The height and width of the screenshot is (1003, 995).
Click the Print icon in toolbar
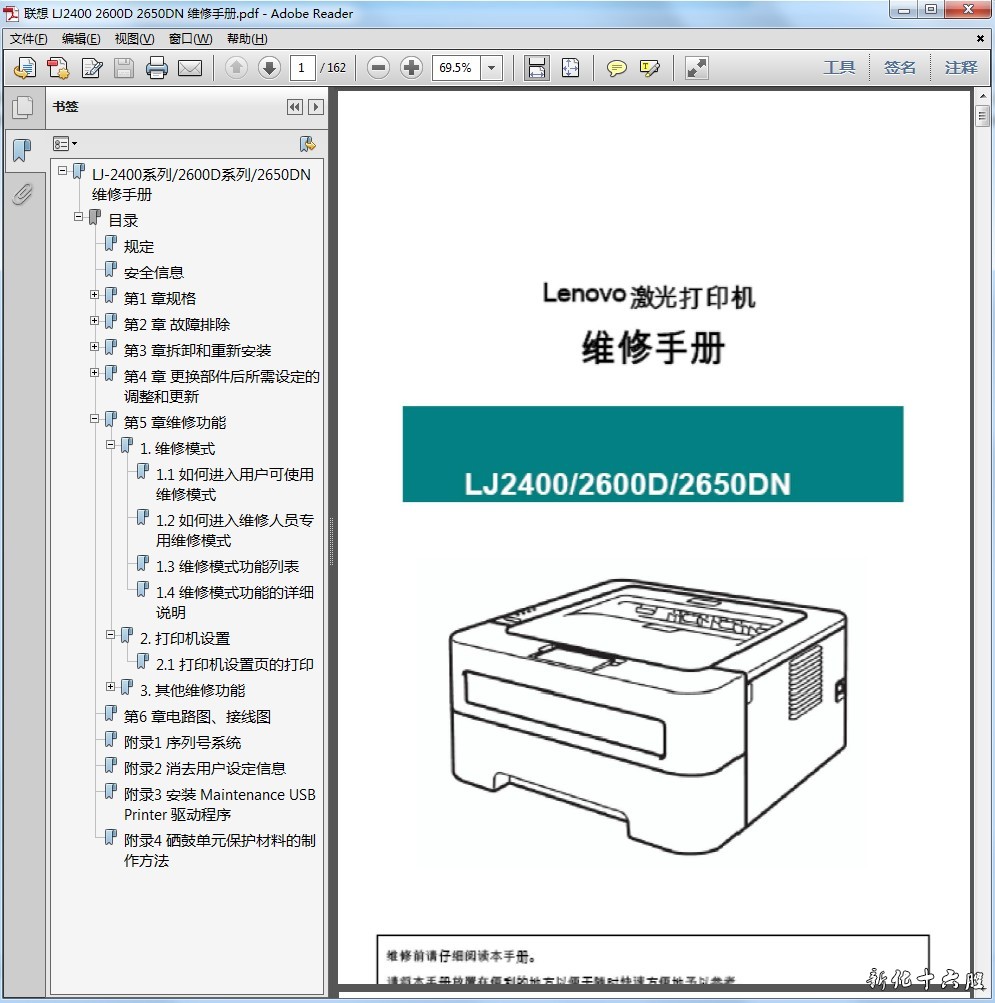point(156,68)
